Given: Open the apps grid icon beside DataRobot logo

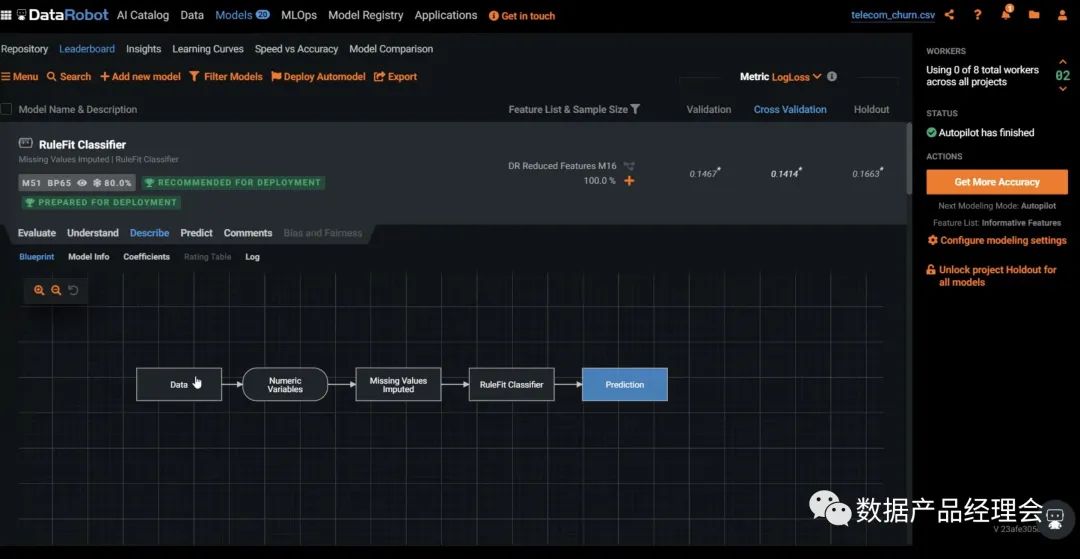Looking at the screenshot, I should 6,15.
